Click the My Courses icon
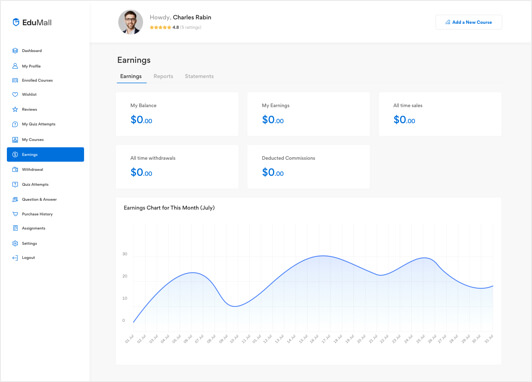This screenshot has height=382, width=532. click(x=15, y=139)
